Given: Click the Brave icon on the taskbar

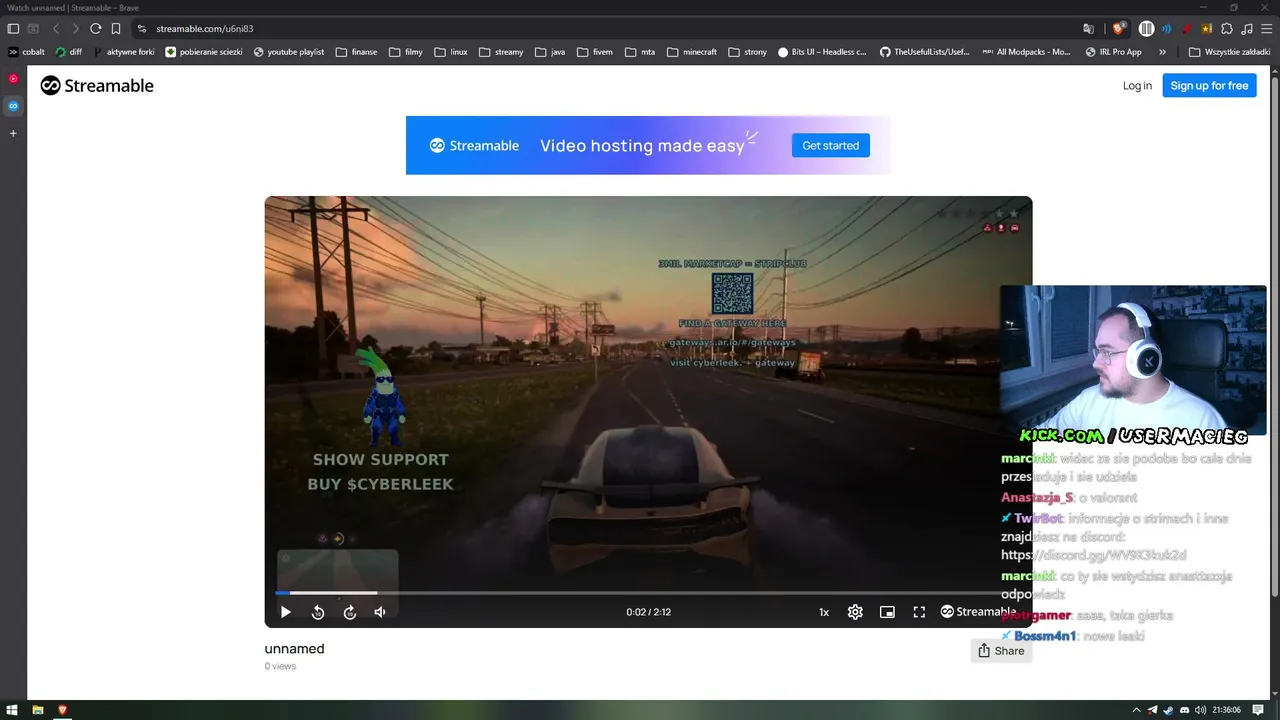Looking at the screenshot, I should 62,710.
